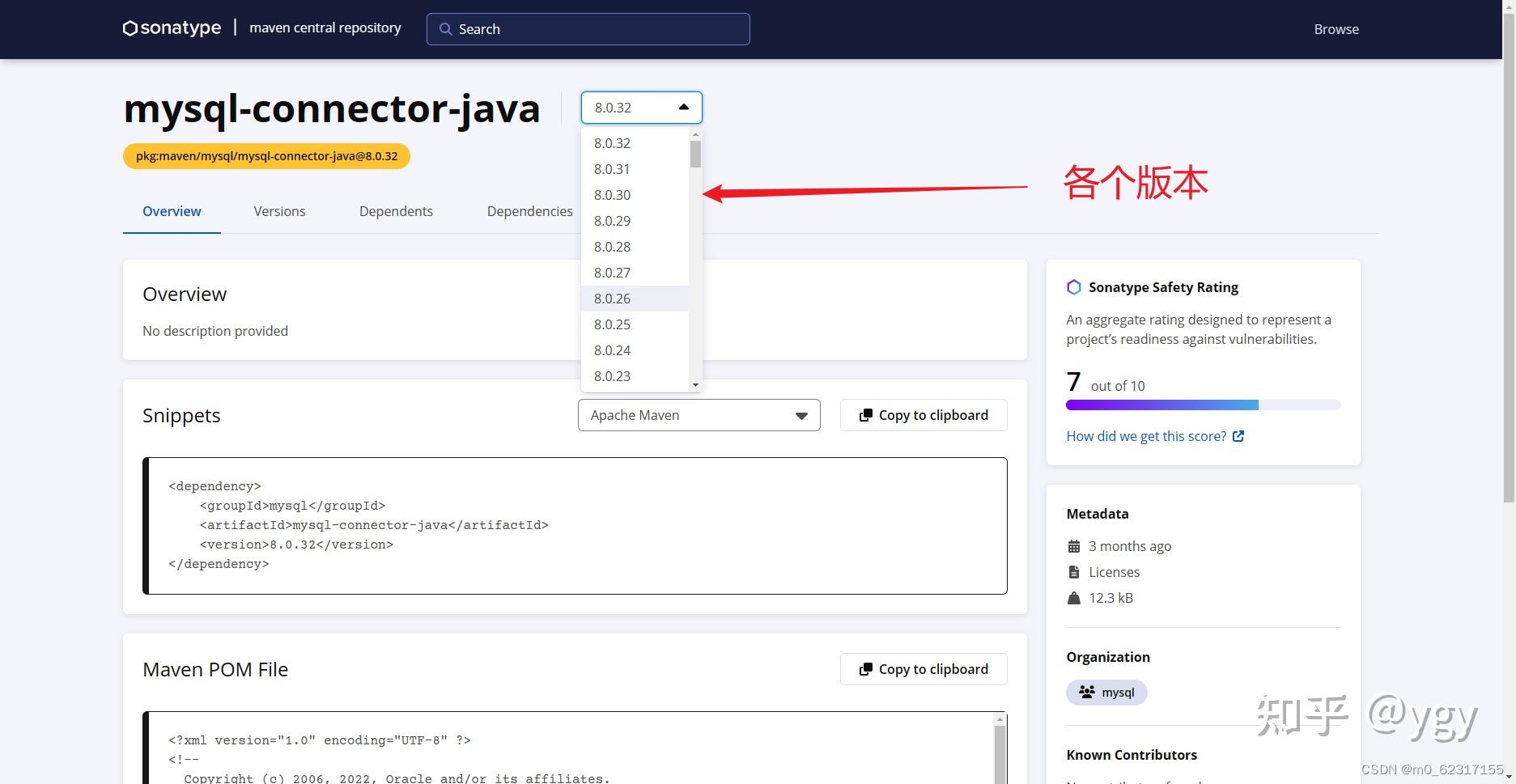The height and width of the screenshot is (784, 1516).
Task: Click the people icon on the mysql organization badge
Action: click(x=1086, y=692)
